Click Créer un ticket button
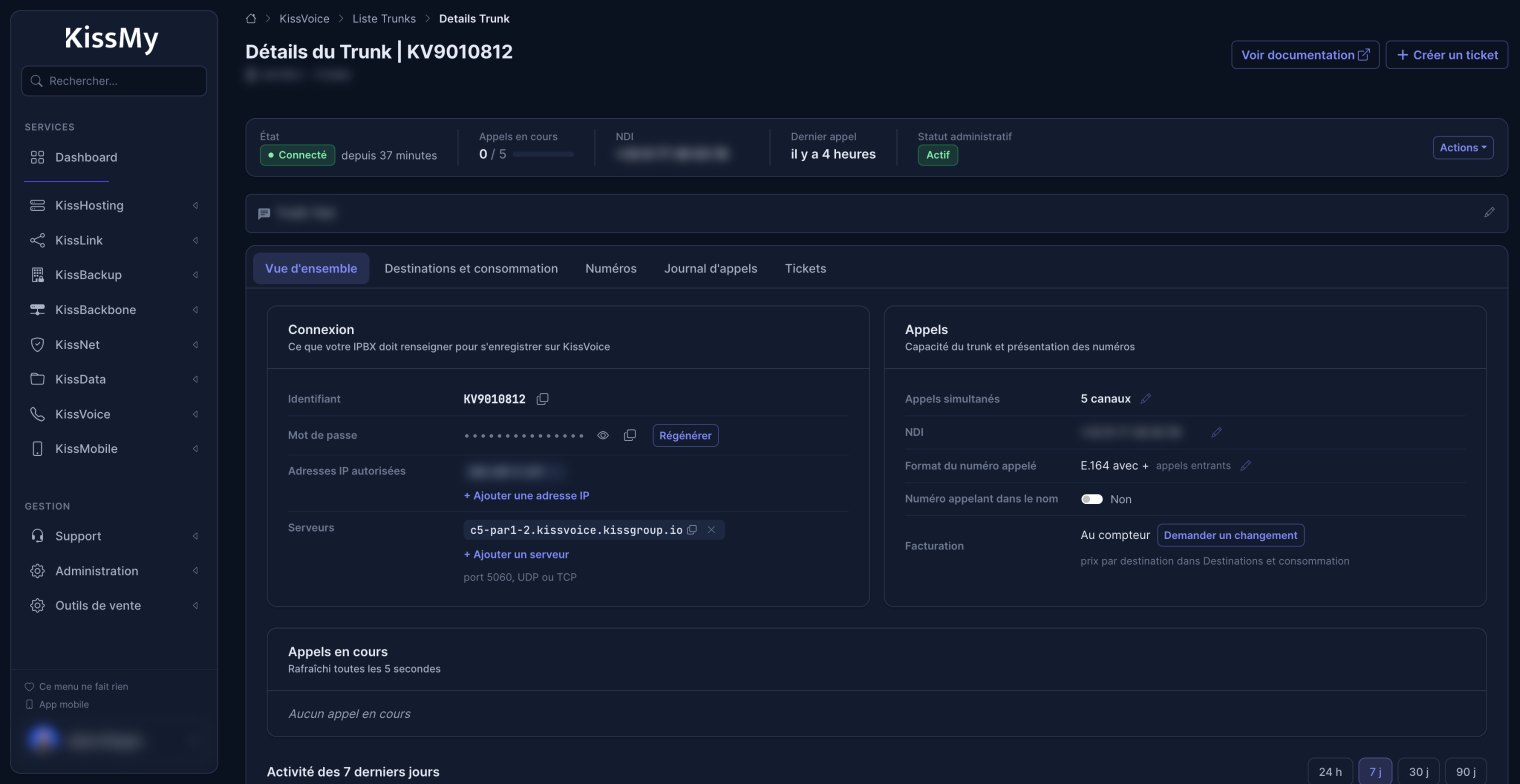The width and height of the screenshot is (1520, 784). tap(1447, 55)
